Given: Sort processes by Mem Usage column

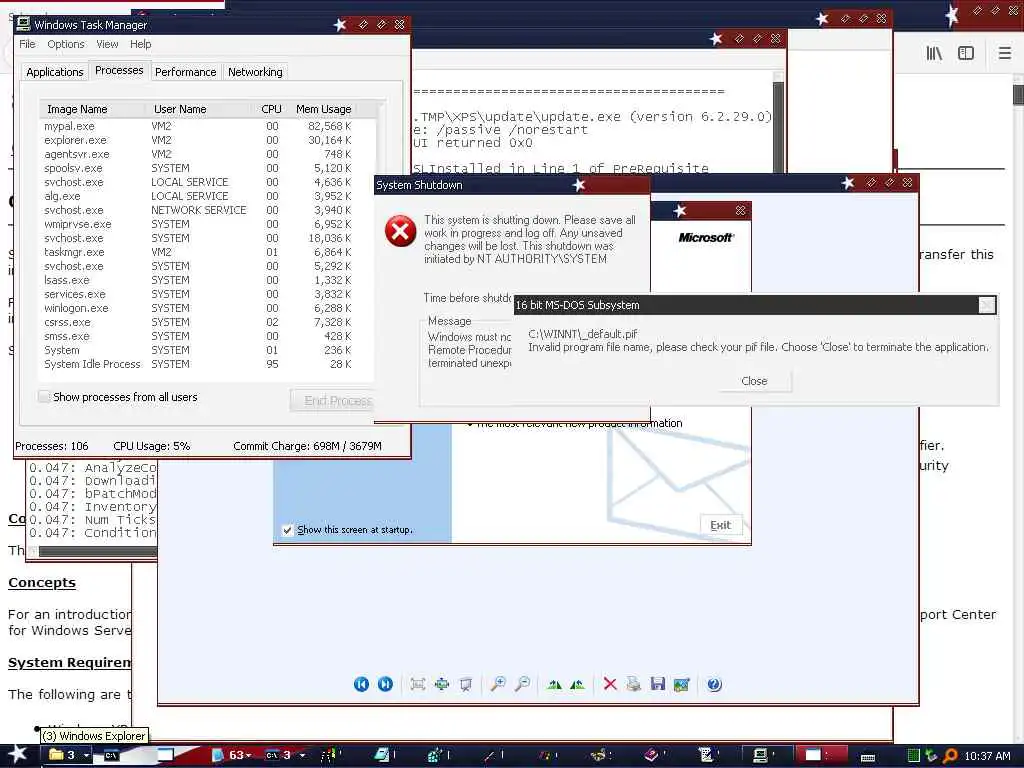Looking at the screenshot, I should (x=323, y=109).
